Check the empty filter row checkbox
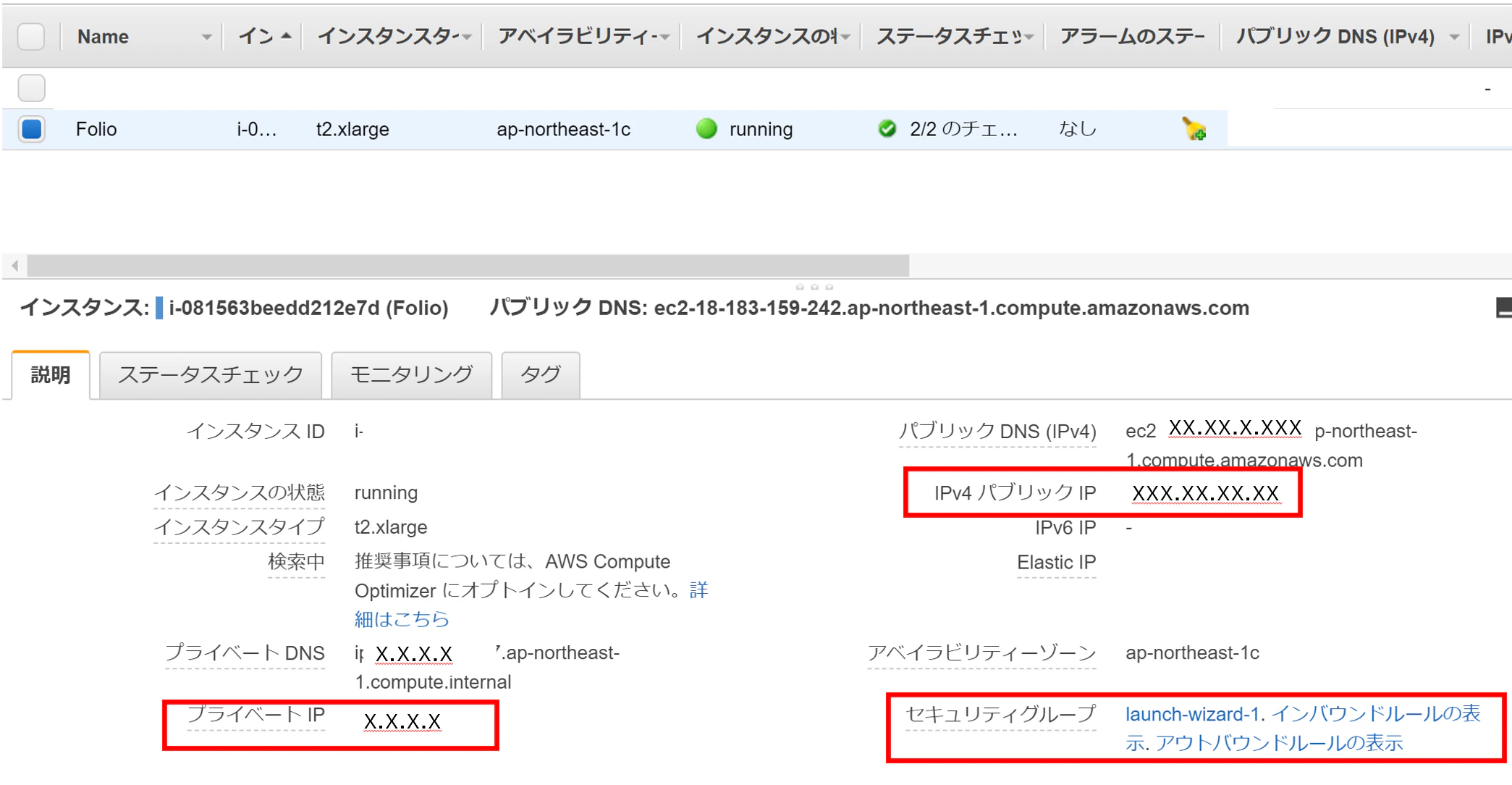The image size is (1512, 785). tap(31, 88)
